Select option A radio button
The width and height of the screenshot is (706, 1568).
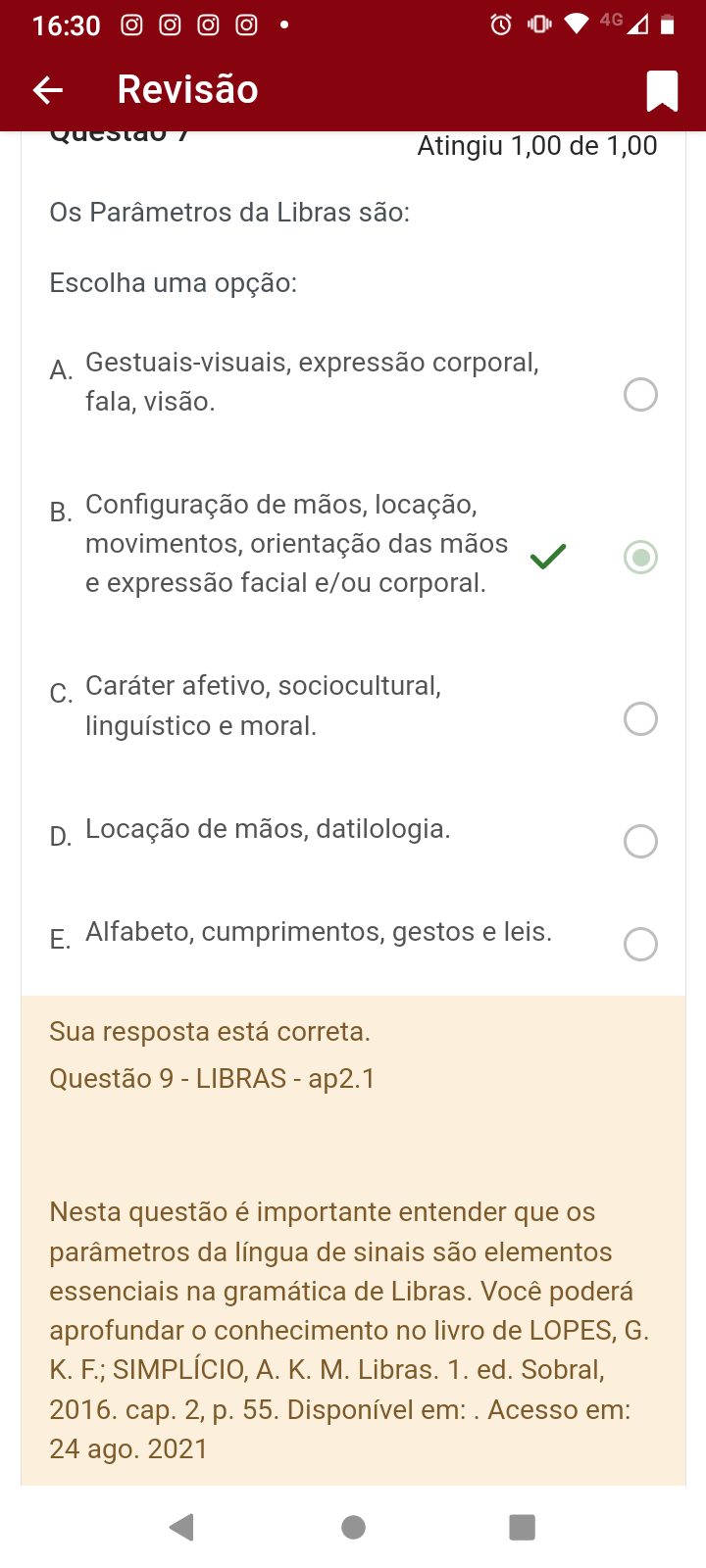tap(640, 395)
